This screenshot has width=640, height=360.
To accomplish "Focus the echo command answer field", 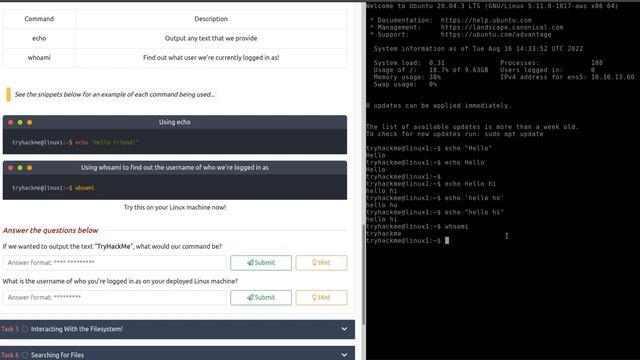I will coord(115,262).
